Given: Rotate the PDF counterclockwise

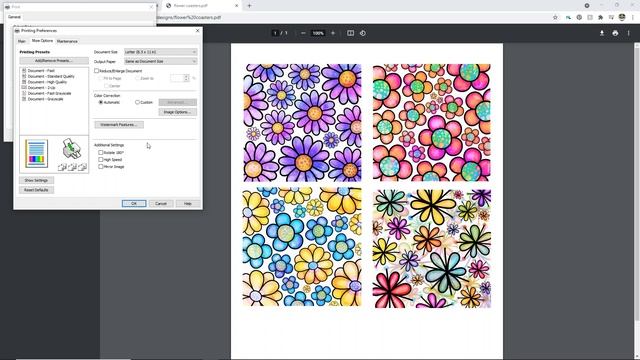Looking at the screenshot, I should point(363,33).
